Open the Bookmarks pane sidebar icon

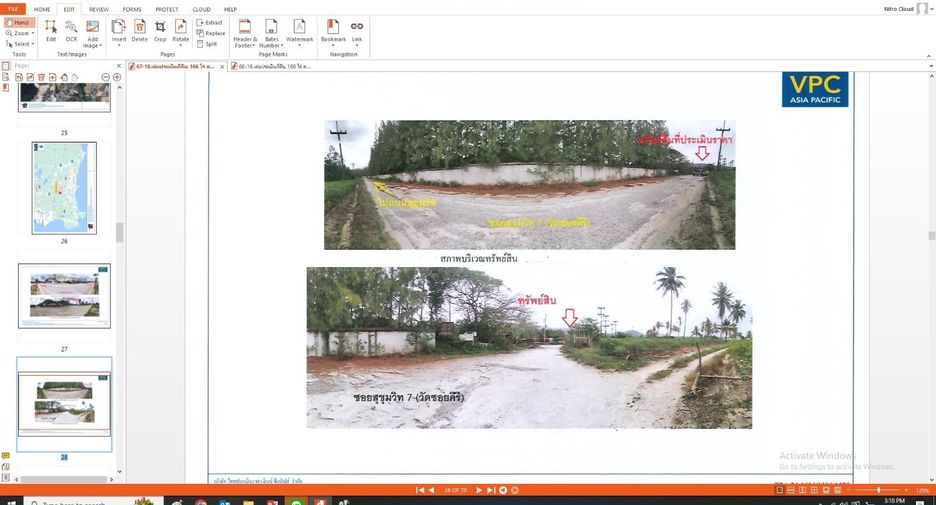5,88
